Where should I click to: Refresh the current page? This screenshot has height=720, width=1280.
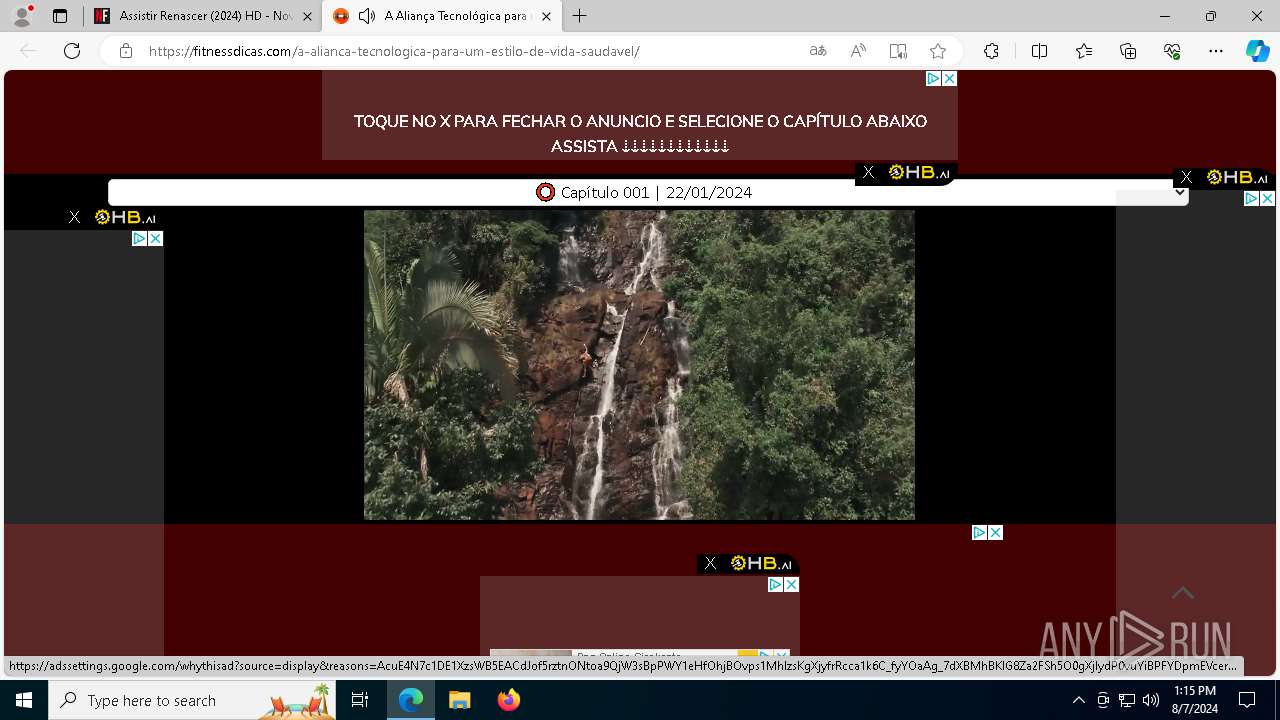coord(72,51)
